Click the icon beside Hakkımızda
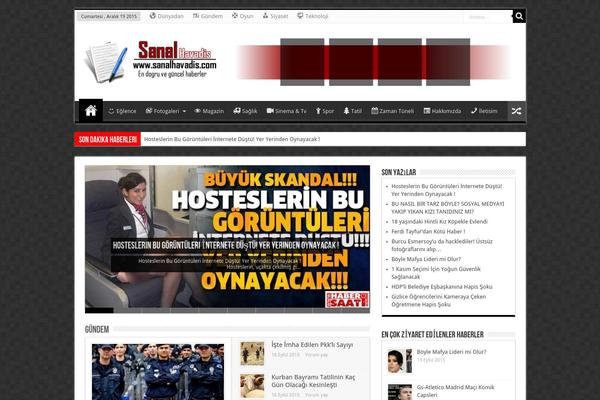The height and width of the screenshot is (400, 600). point(427,111)
